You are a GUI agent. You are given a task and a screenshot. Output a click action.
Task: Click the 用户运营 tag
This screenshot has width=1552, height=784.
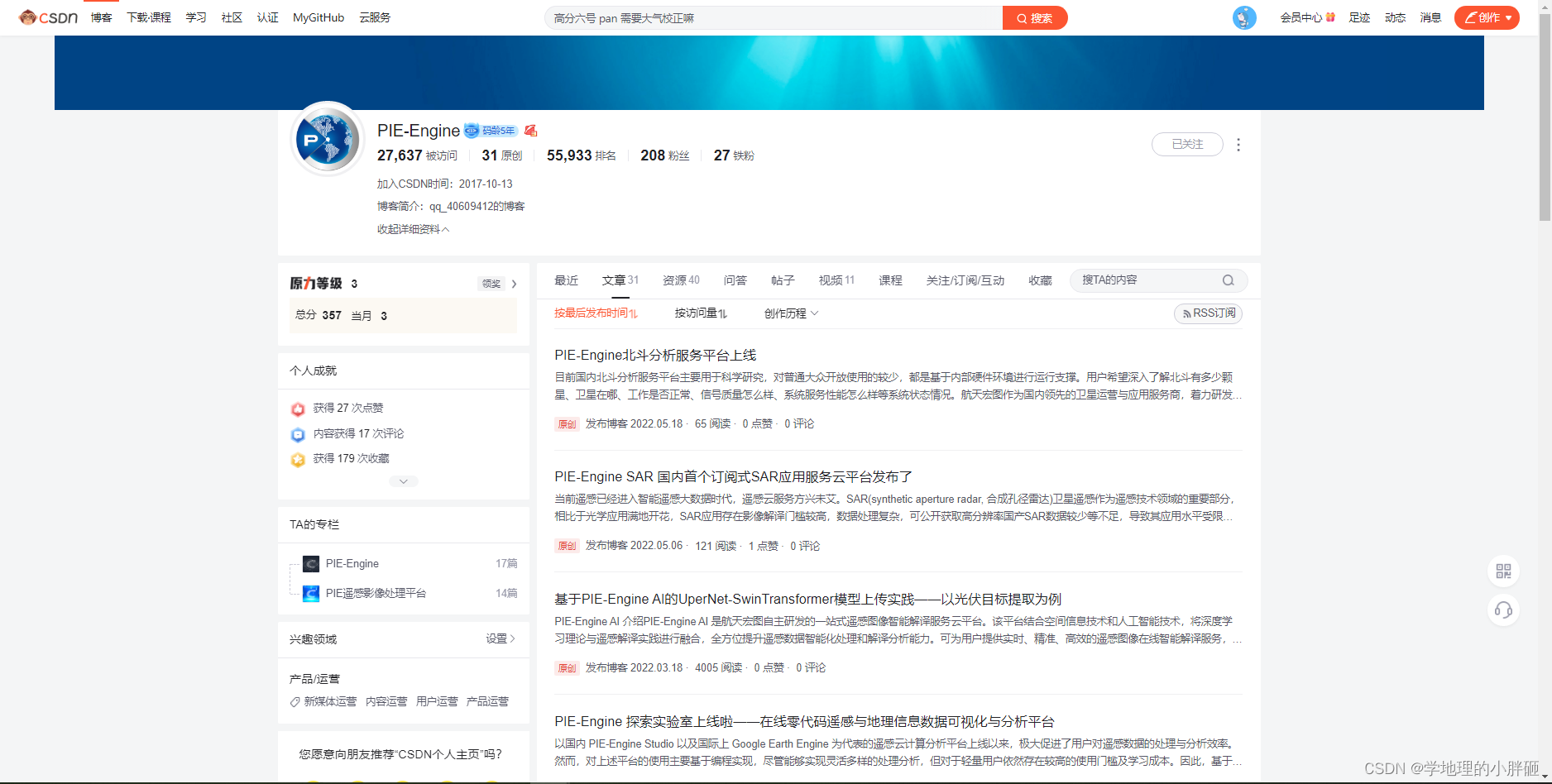point(437,701)
